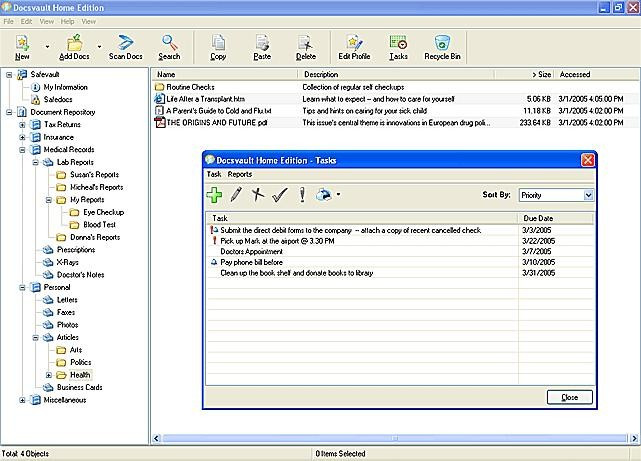This screenshot has width=641, height=461.
Task: Open the Task menu in the Tasks dialog
Action: 214,174
